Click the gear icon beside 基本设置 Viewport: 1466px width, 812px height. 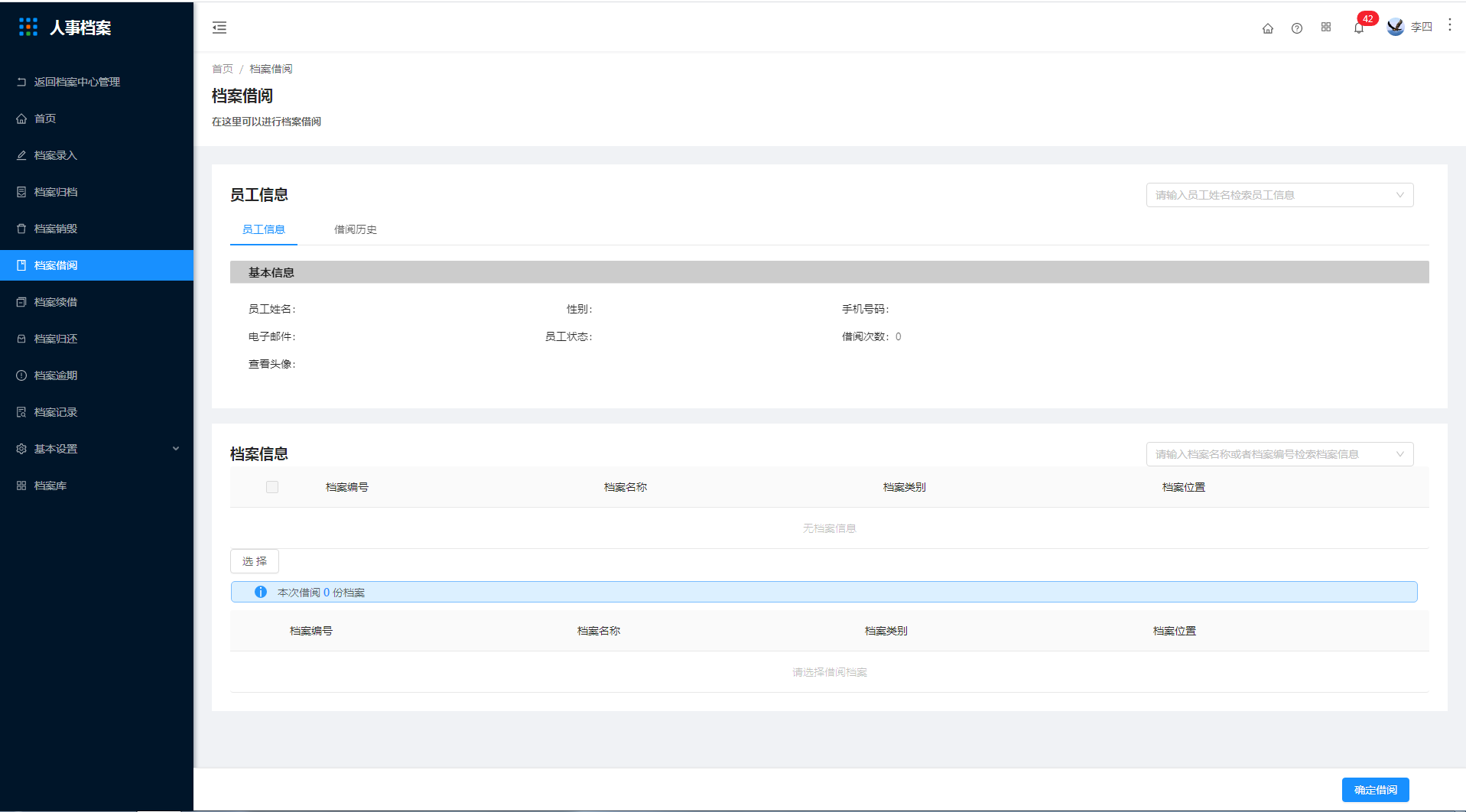tap(21, 449)
